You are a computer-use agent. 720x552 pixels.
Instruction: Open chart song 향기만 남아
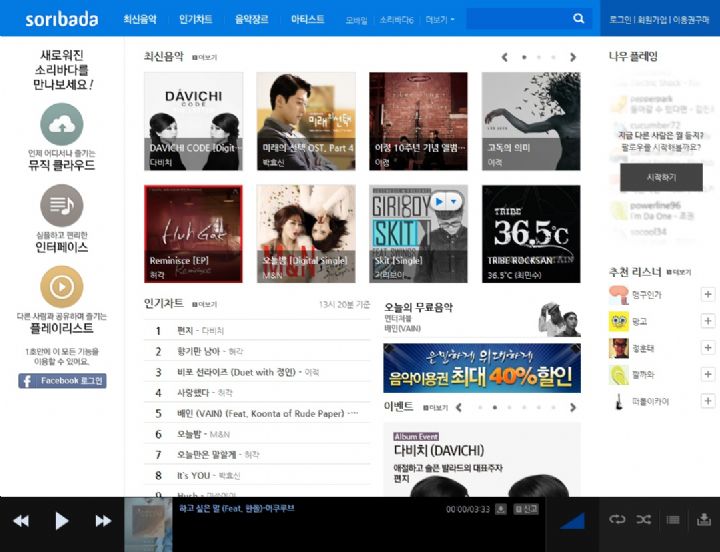pos(210,351)
